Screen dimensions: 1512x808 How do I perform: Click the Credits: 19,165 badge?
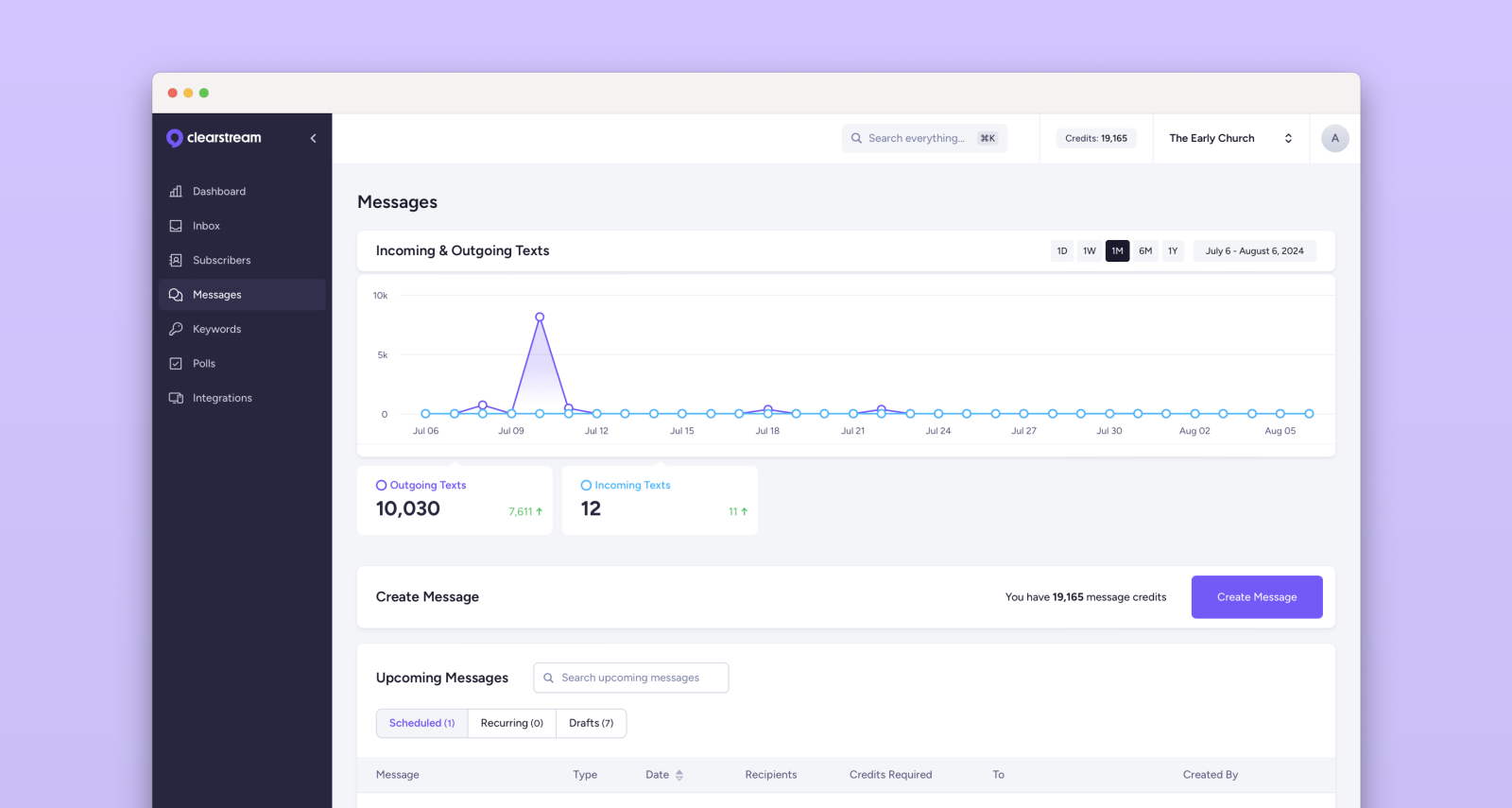[1096, 138]
